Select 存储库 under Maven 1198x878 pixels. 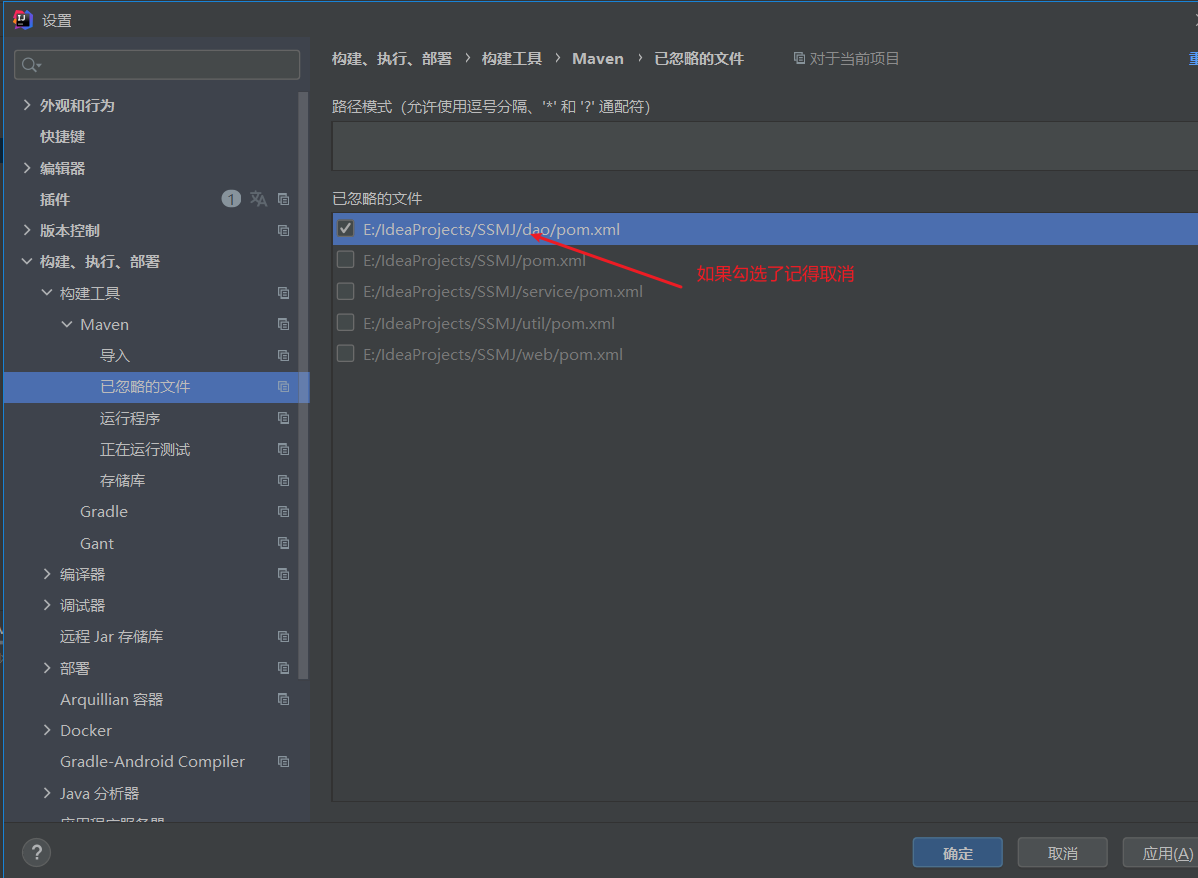[122, 481]
